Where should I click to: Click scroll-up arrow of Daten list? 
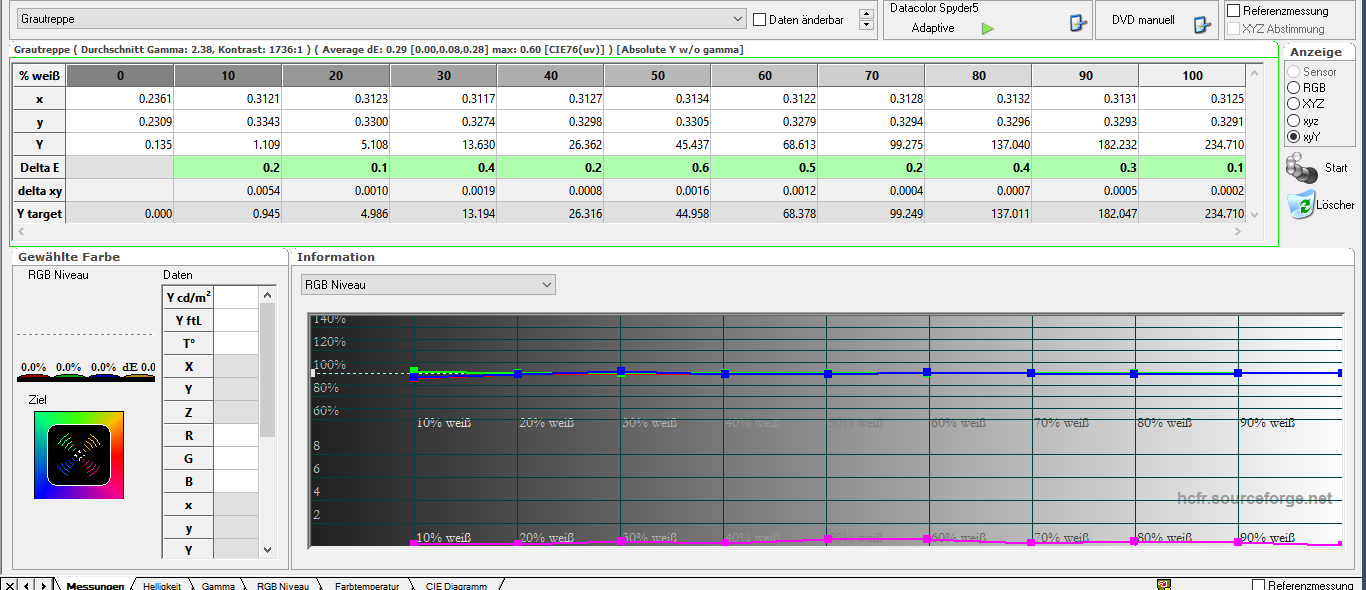(x=267, y=295)
